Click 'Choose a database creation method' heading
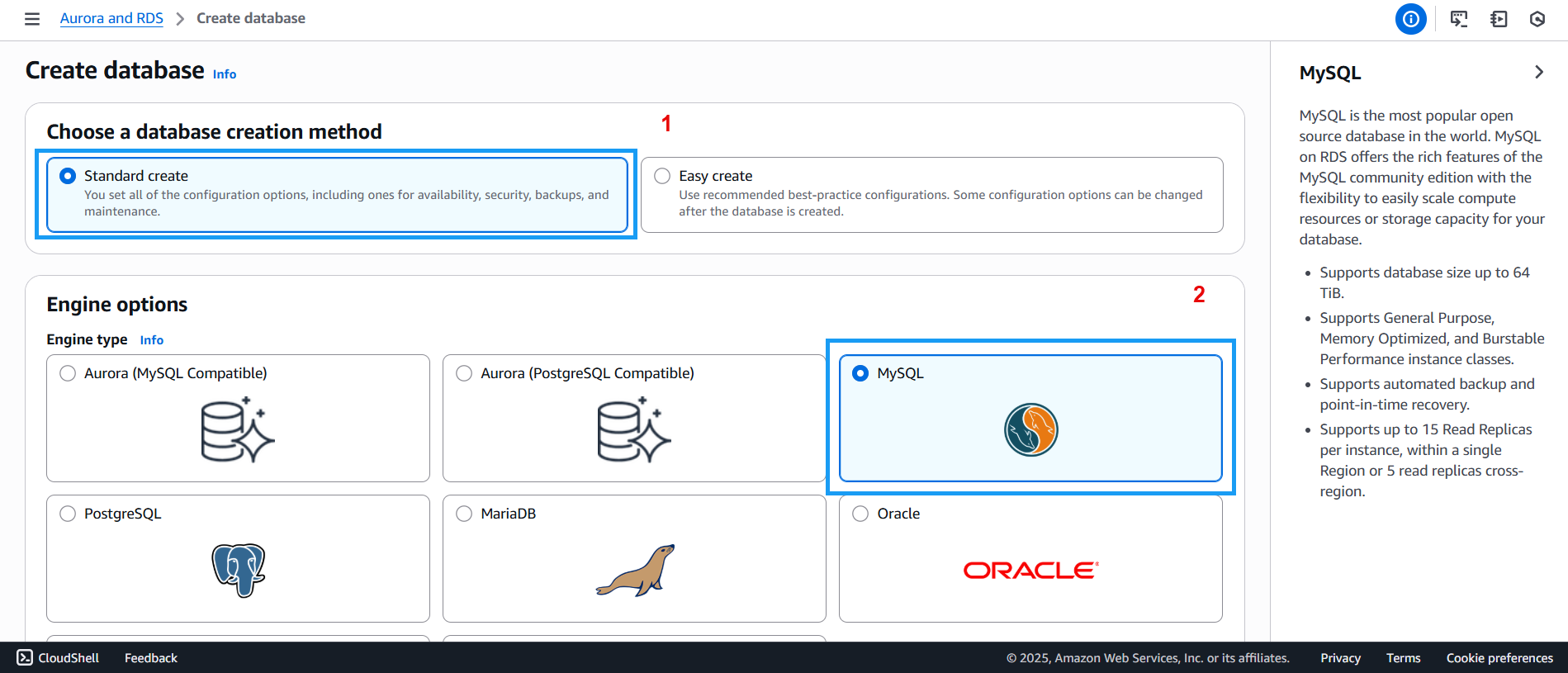 (215, 132)
